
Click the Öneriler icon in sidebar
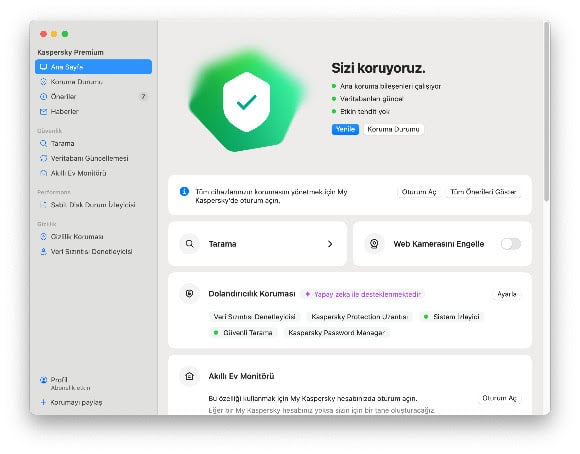click(x=43, y=97)
